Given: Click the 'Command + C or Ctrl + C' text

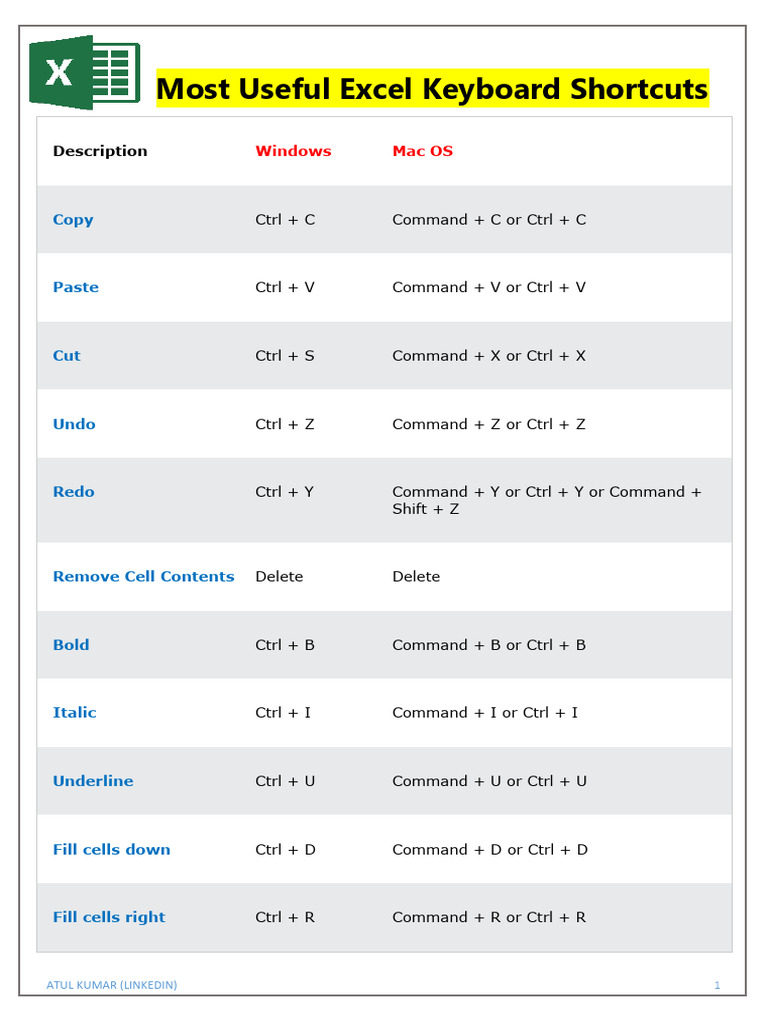Looking at the screenshot, I should [489, 219].
